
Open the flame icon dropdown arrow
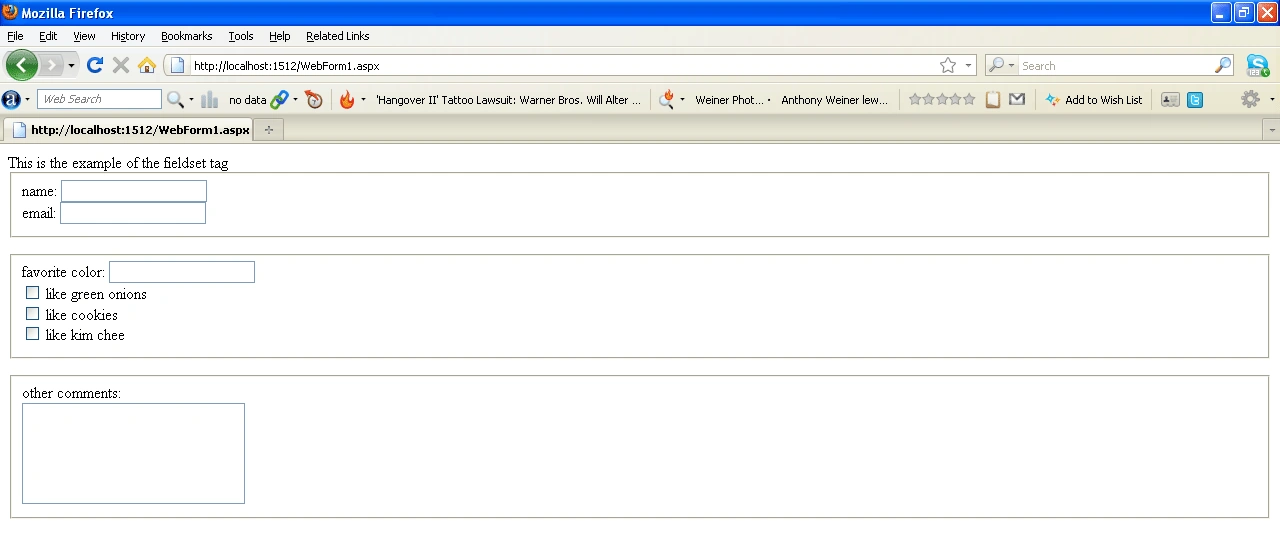point(363,100)
